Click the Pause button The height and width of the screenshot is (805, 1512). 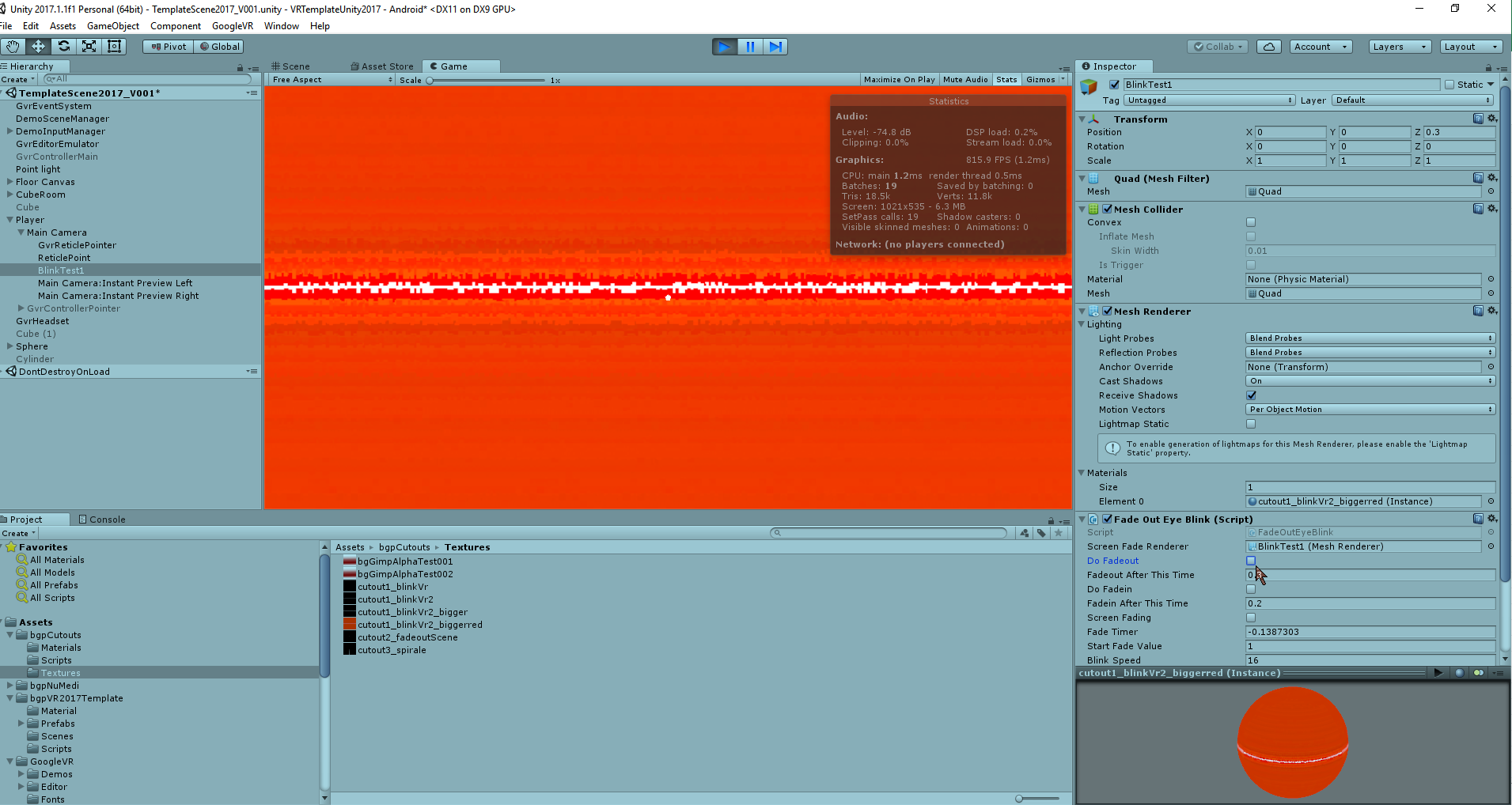pyautogui.click(x=750, y=47)
